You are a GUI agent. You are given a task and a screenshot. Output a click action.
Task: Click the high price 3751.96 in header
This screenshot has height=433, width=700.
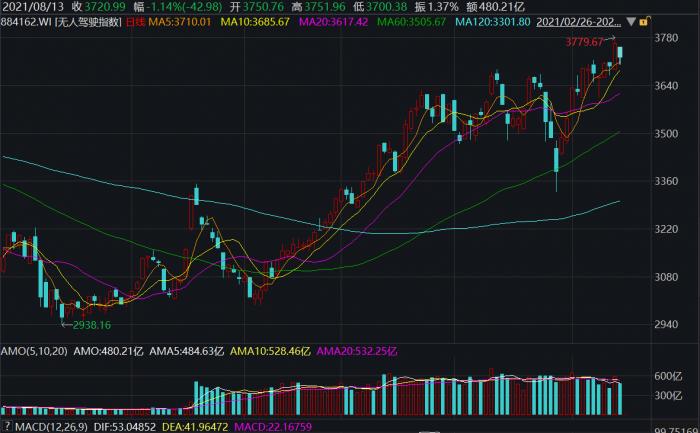pyautogui.click(x=325, y=7)
